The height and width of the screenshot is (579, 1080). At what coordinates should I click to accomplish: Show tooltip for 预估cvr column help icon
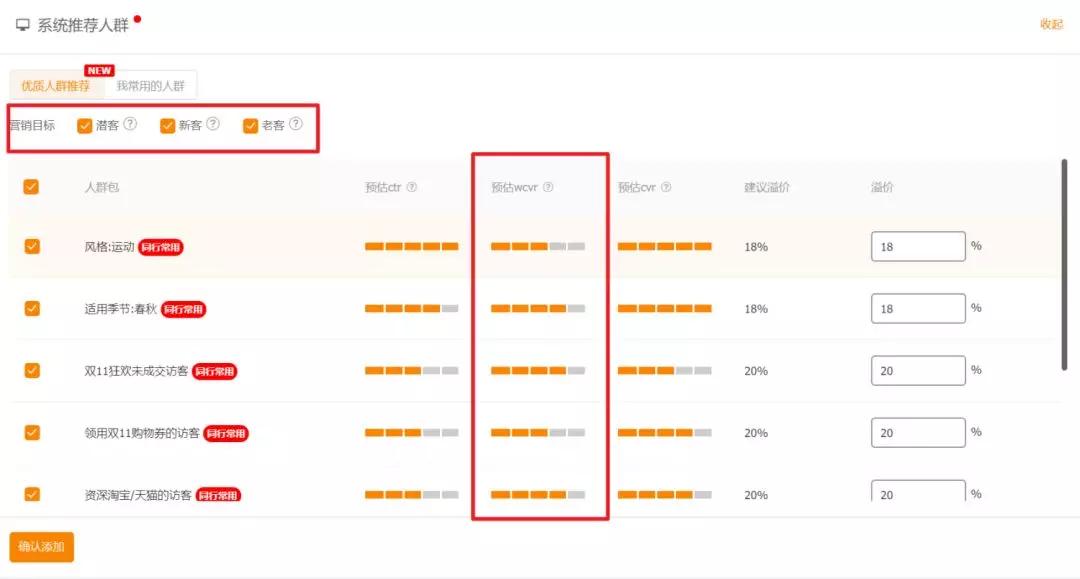[666, 187]
